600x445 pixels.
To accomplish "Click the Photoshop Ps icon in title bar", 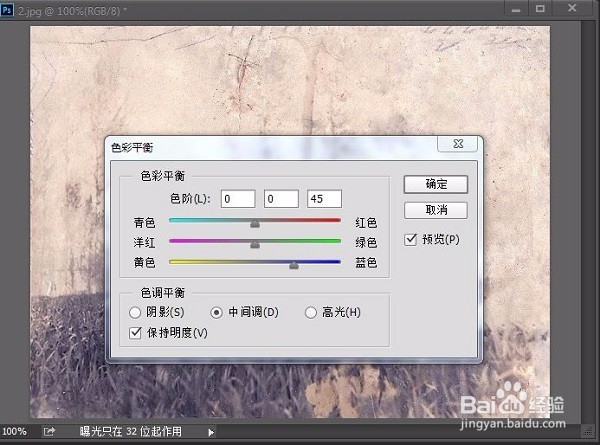I will pyautogui.click(x=7, y=10).
